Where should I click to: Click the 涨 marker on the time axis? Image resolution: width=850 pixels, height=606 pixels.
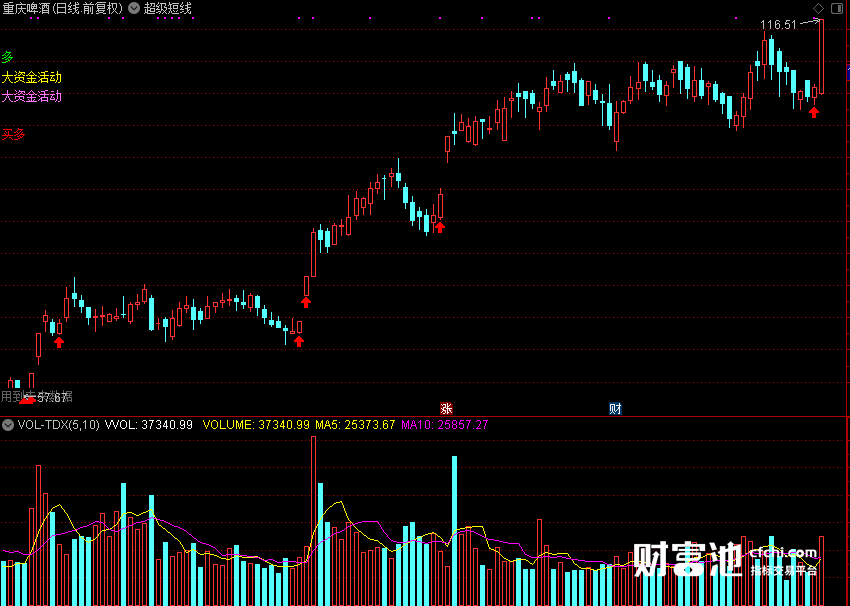(446, 409)
